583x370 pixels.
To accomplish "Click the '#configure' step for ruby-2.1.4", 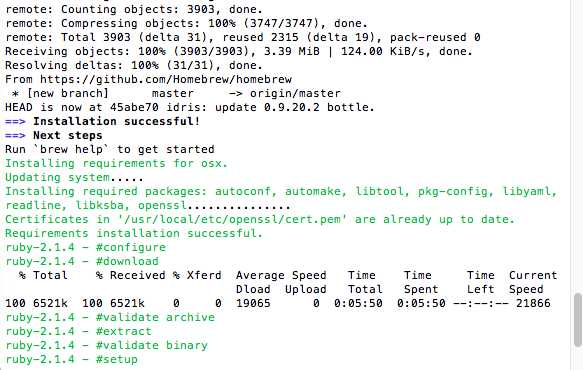I will pyautogui.click(x=131, y=248).
